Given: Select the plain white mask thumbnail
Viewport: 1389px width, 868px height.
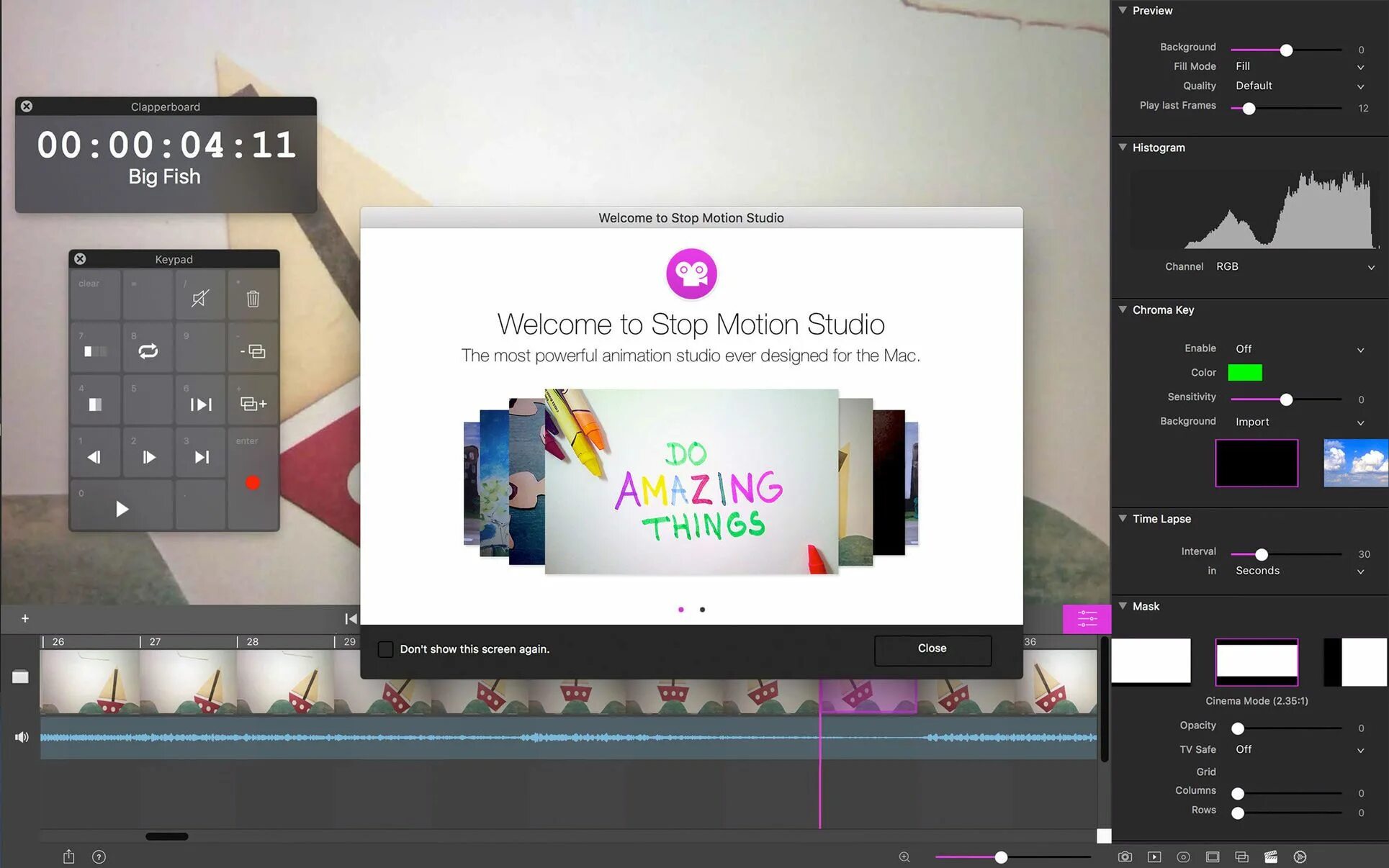Looking at the screenshot, I should 1151,661.
